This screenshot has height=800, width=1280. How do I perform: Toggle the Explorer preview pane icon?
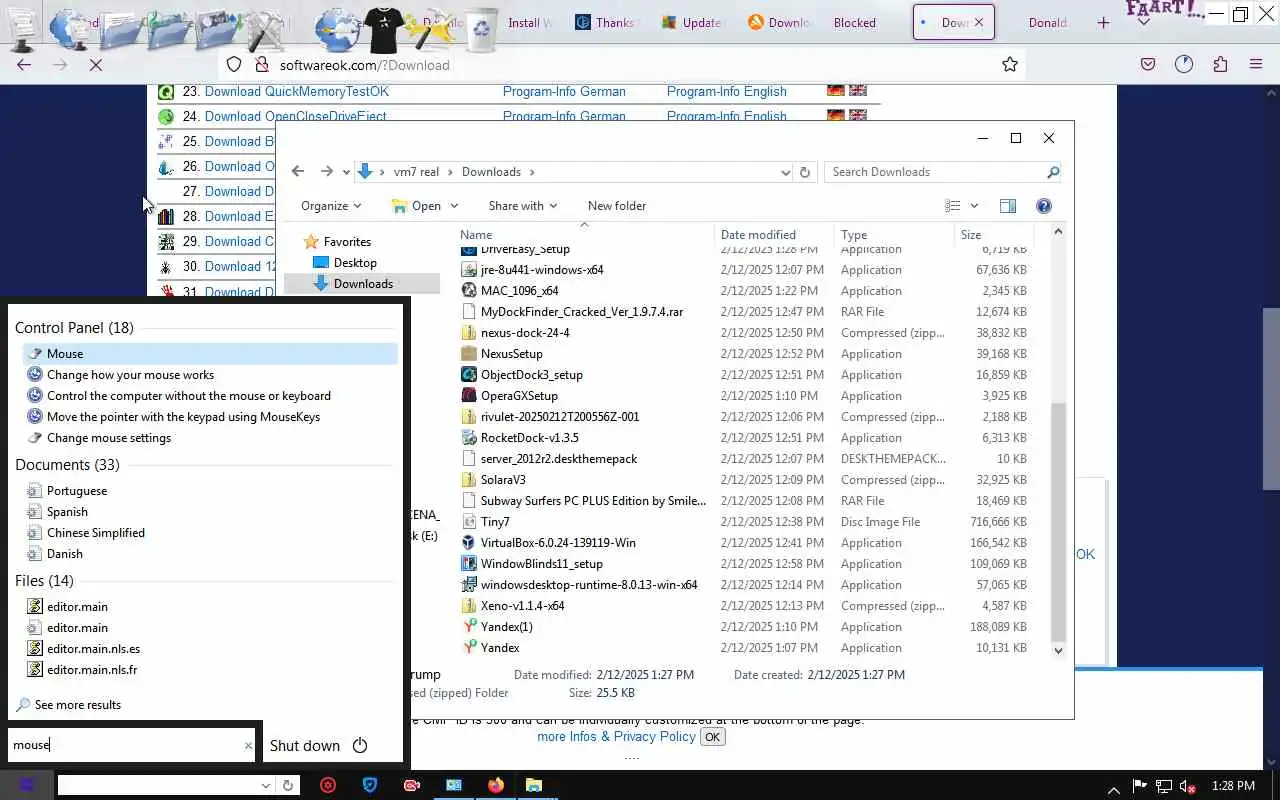click(1008, 206)
